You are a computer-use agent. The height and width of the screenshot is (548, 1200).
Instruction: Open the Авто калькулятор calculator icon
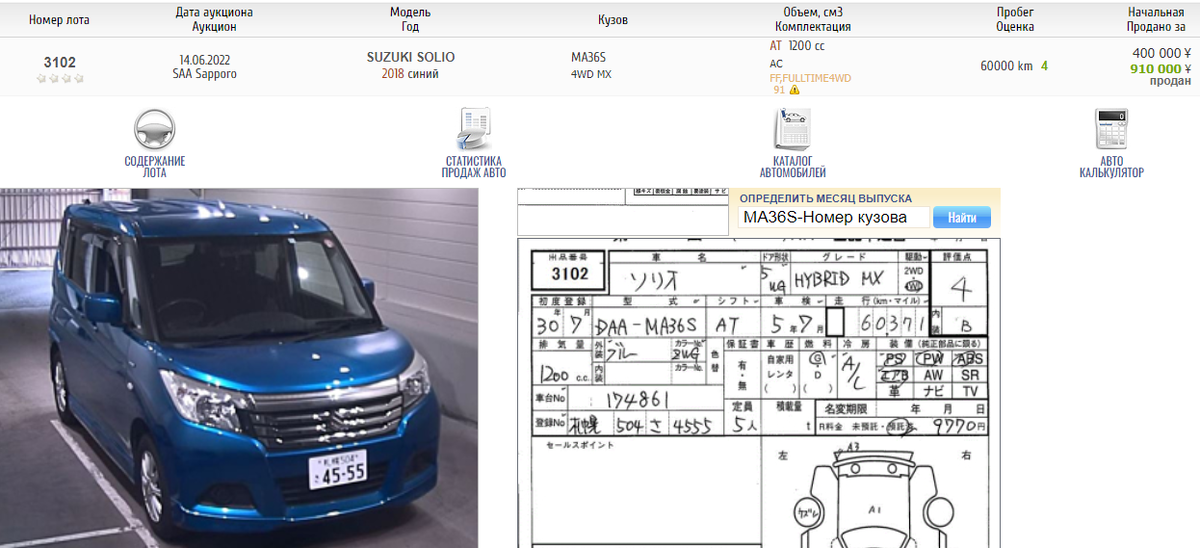tap(1112, 130)
